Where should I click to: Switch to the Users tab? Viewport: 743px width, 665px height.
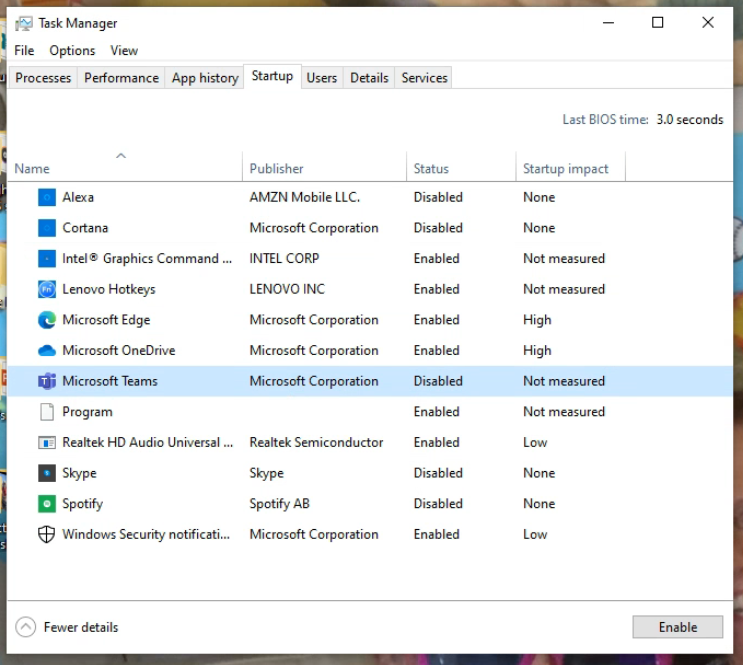pos(322,78)
